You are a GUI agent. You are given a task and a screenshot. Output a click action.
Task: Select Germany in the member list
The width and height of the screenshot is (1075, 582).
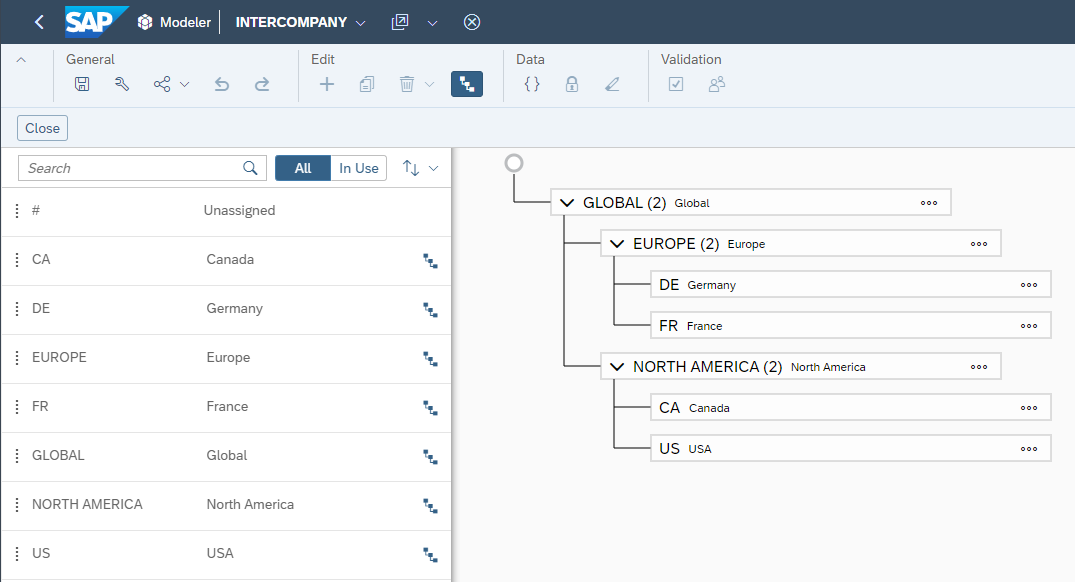pos(234,308)
